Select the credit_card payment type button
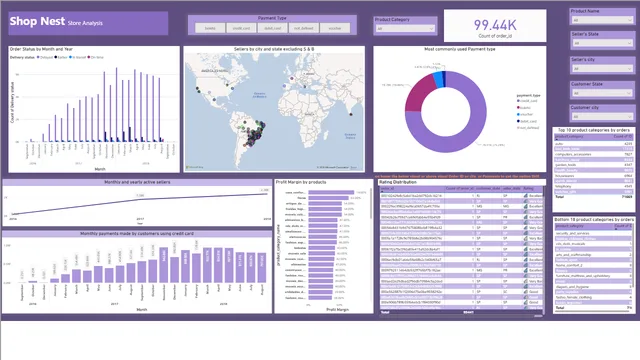640x360 pixels. click(x=241, y=28)
